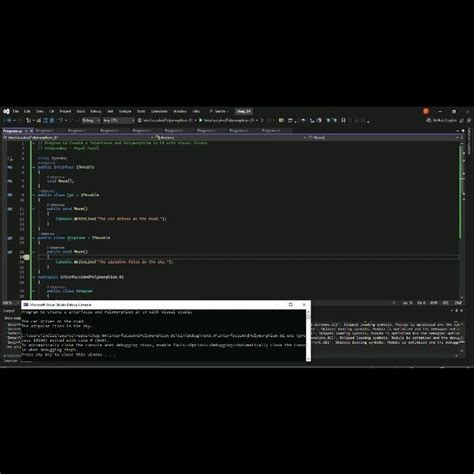Click 'Press any key to close' console text

tap(69, 355)
